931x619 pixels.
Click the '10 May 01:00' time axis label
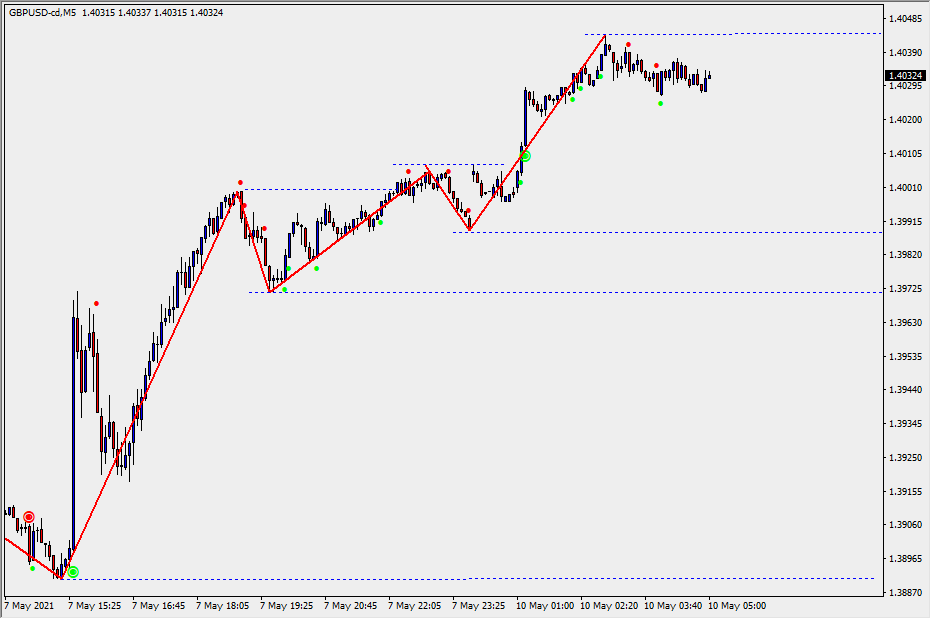click(x=545, y=606)
